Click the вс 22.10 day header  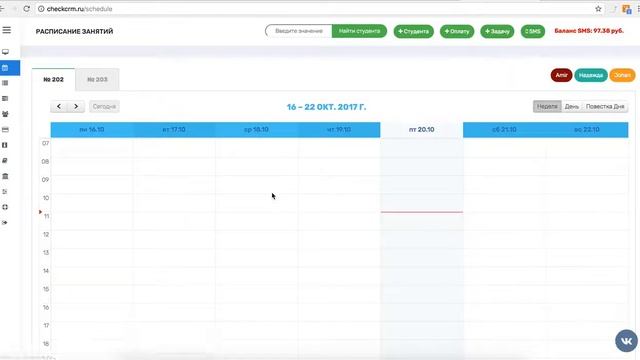click(x=587, y=129)
